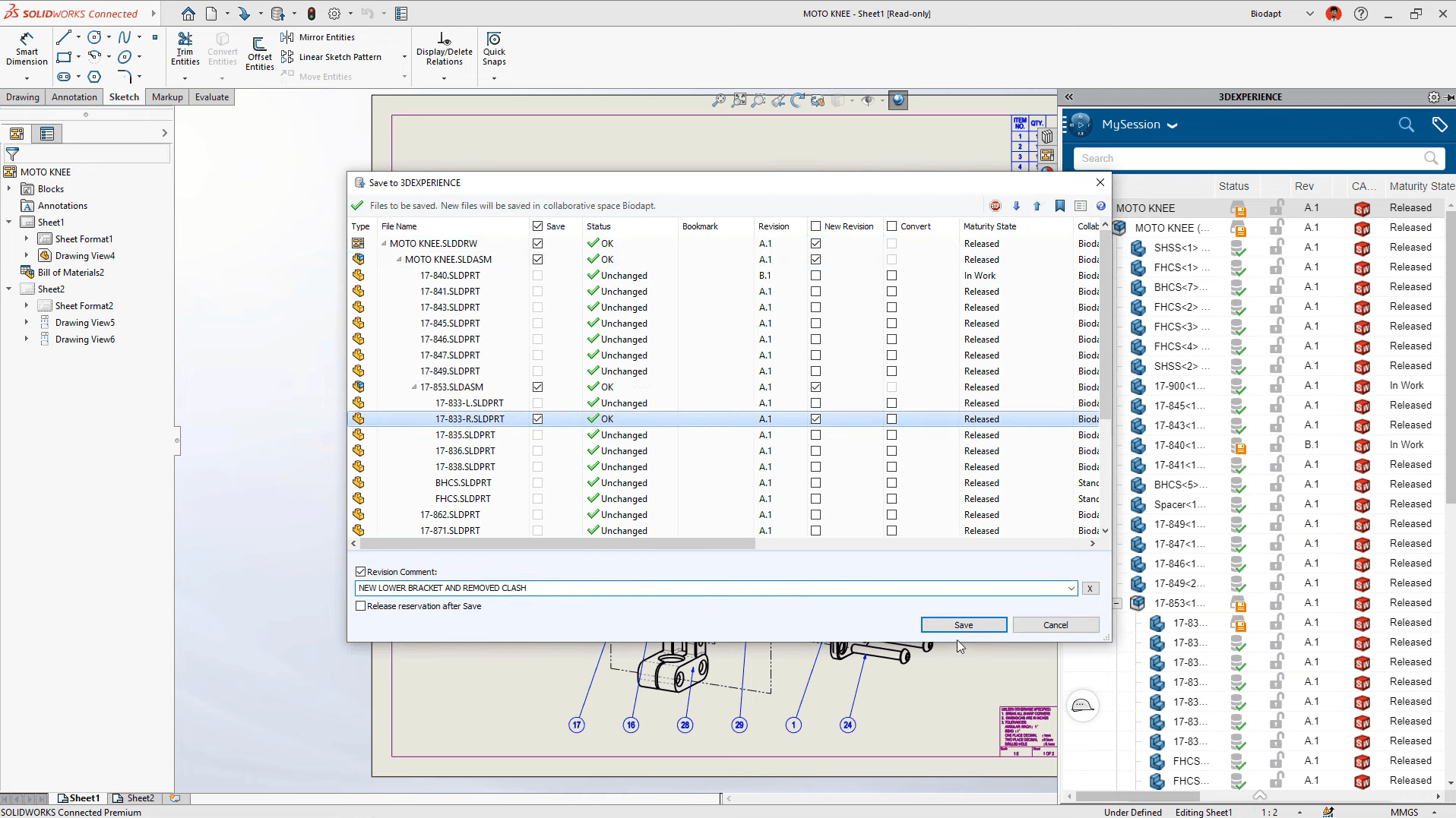Check Convert for 17-835.SLDPRT

click(x=891, y=435)
